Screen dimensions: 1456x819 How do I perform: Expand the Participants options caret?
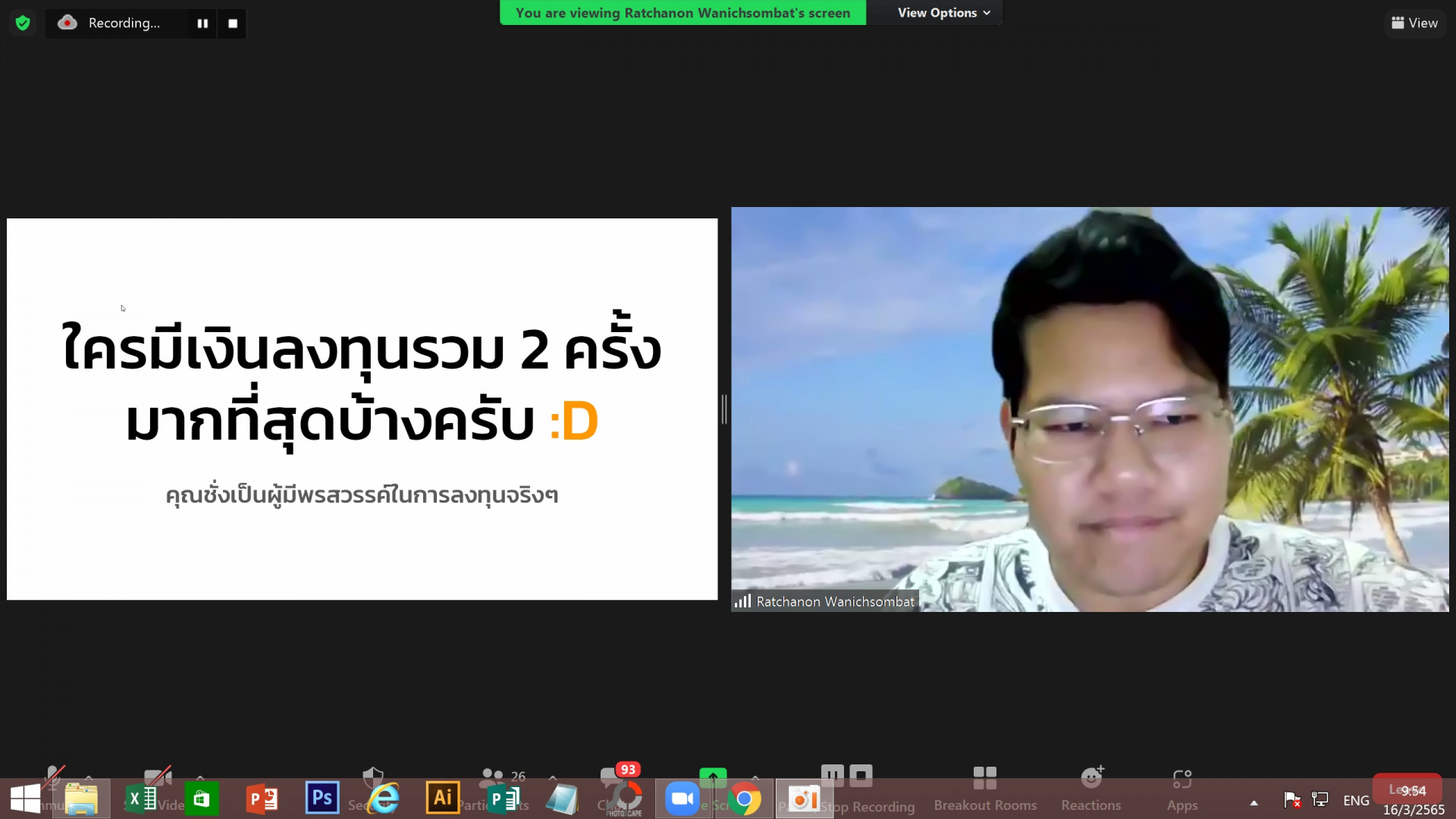click(x=553, y=777)
